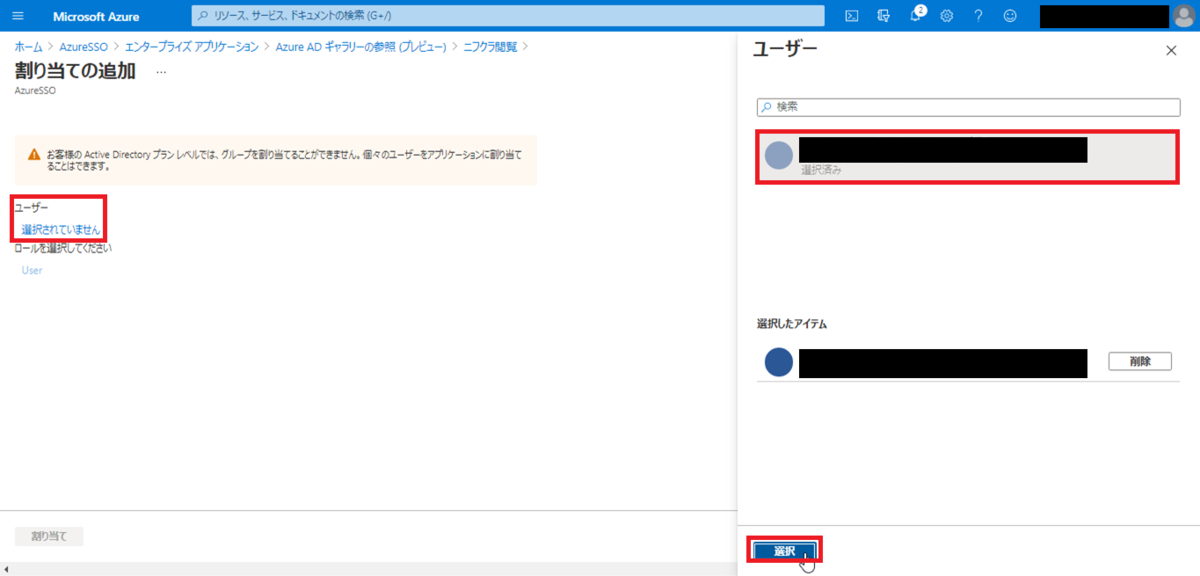The height and width of the screenshot is (576, 1200).
Task: Open portal settings gear
Action: pyautogui.click(x=947, y=16)
